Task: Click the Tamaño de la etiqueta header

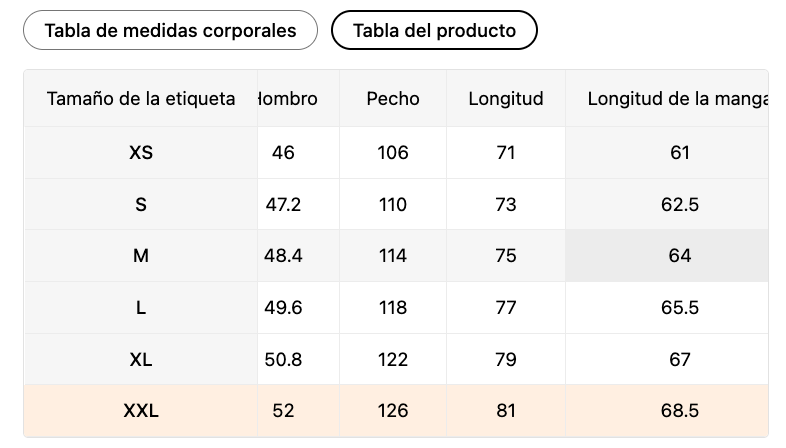Action: tap(141, 98)
